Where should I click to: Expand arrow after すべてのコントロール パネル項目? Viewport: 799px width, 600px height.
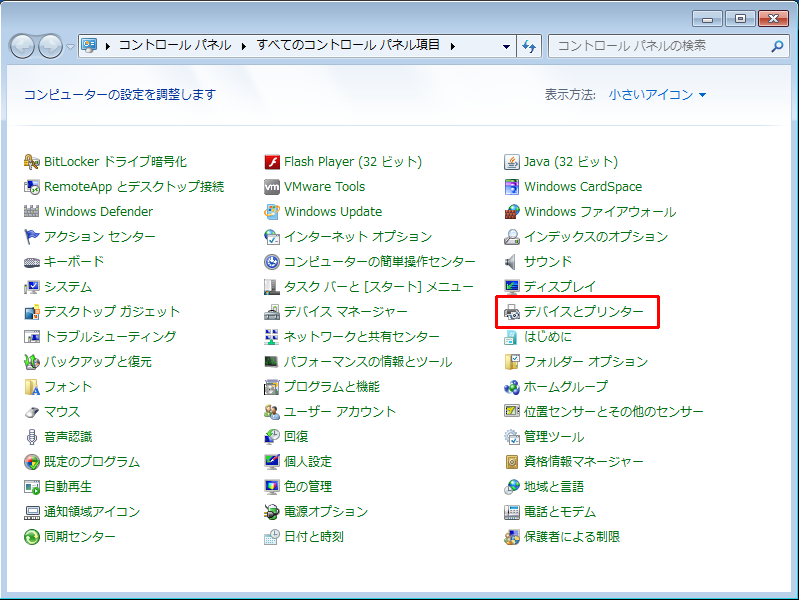click(452, 46)
